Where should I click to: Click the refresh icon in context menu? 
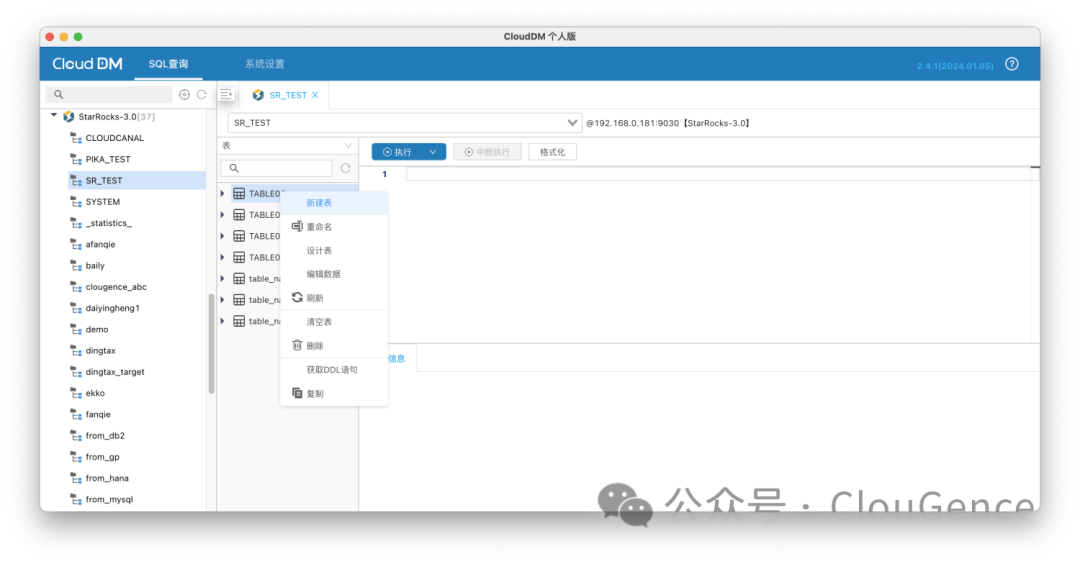297,297
